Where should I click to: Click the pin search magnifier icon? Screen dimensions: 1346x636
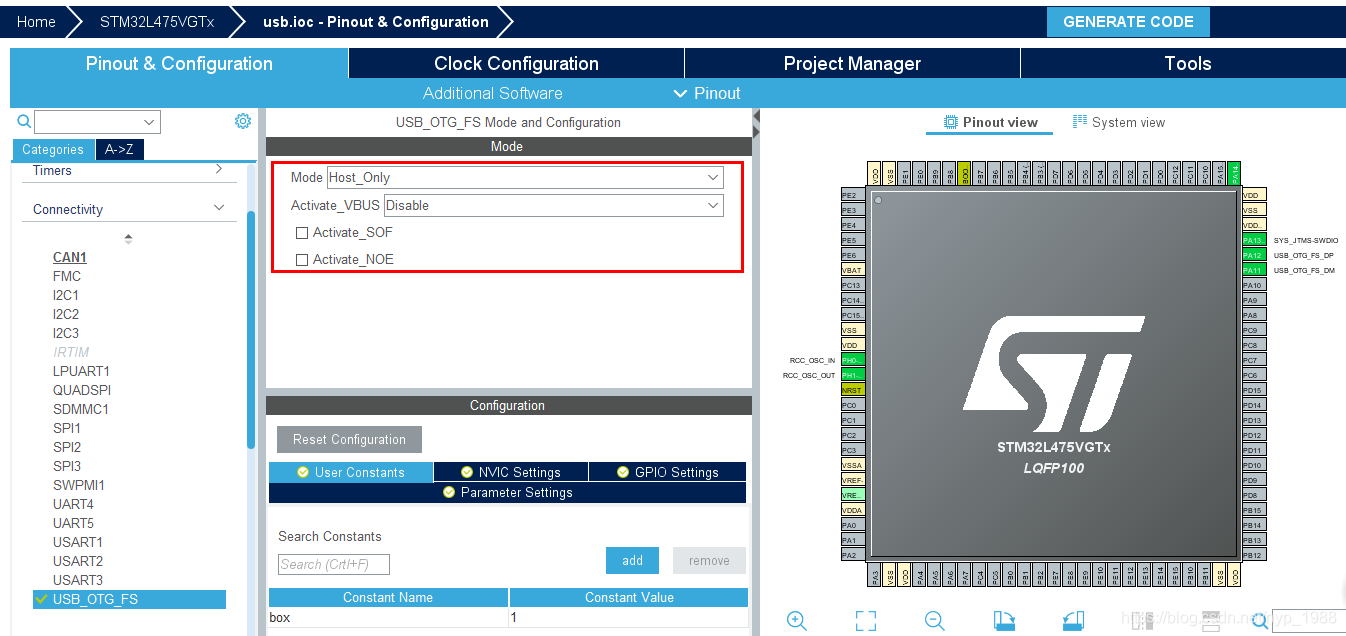(x=1259, y=621)
